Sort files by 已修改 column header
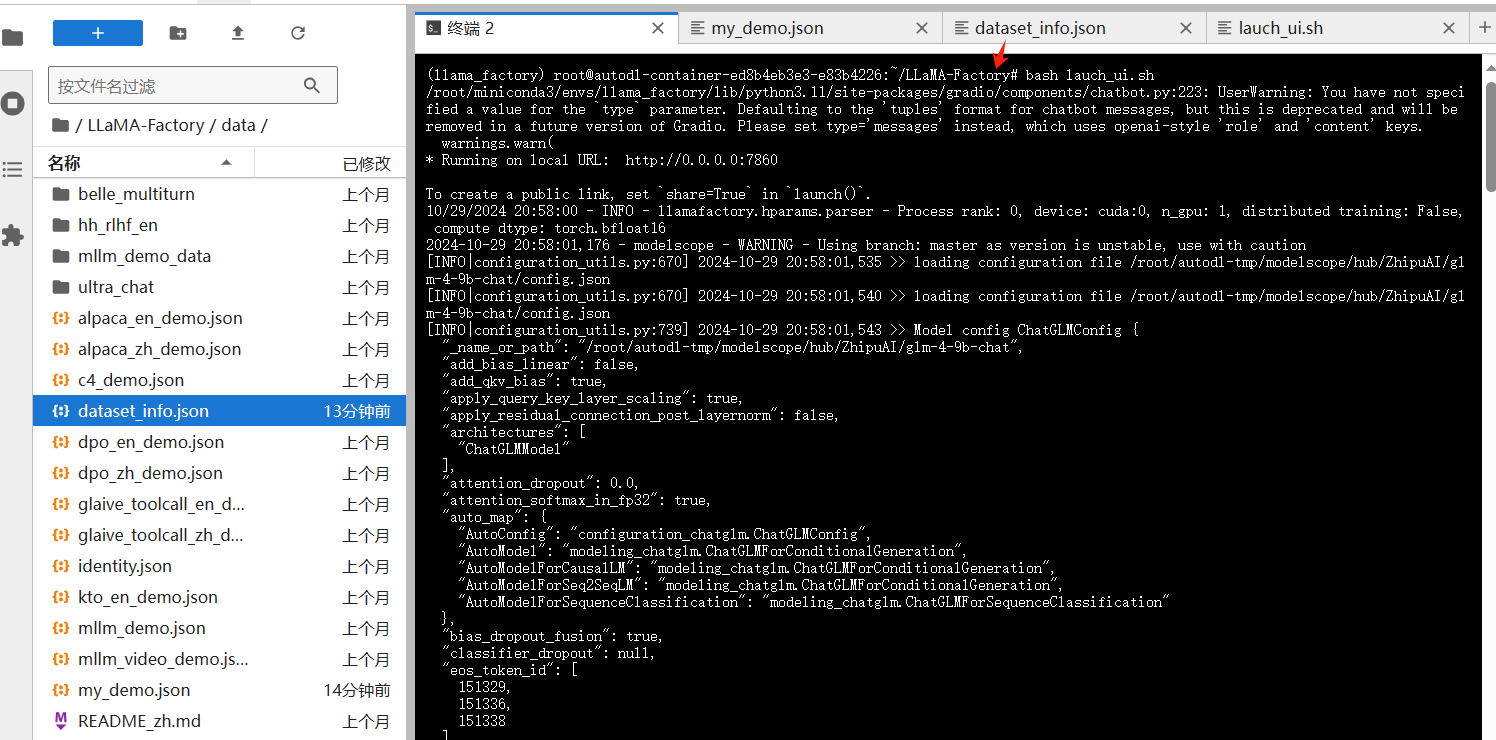Screen dimensions: 1496x740 366,163
